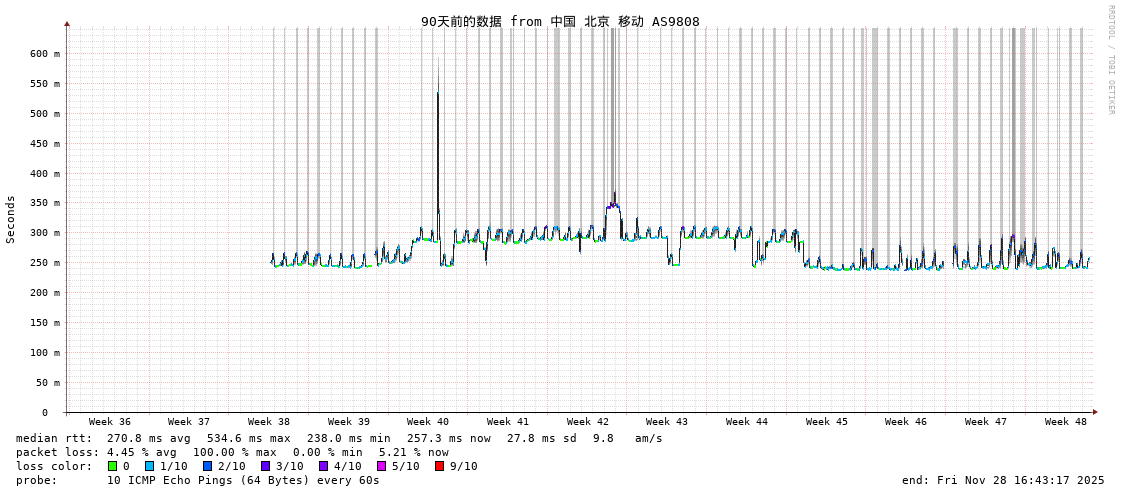Click 'Week 38' on the time axis
Image resolution: width=1121 pixels, height=494 pixels.
(269, 422)
